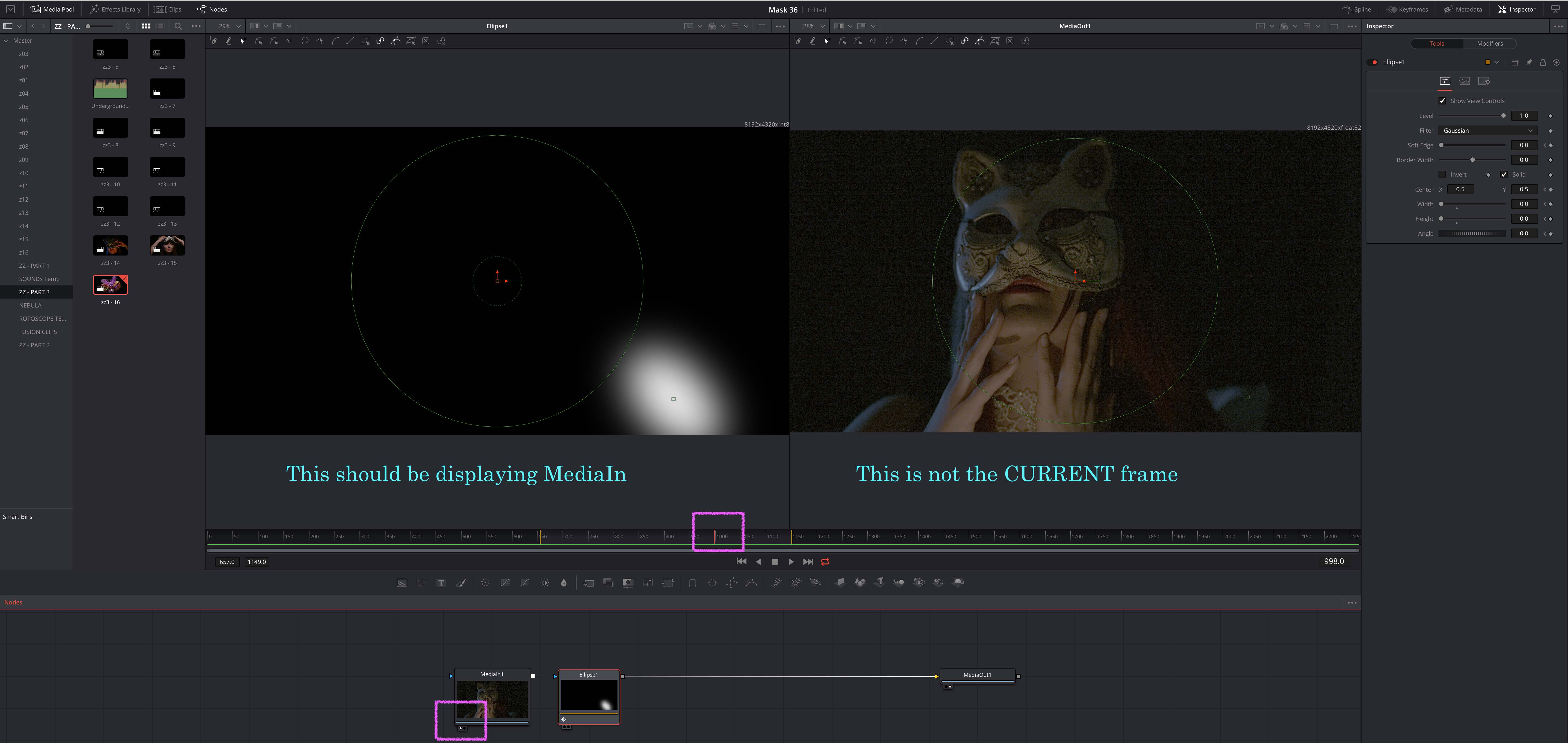Adjust the Border Width slider
The image size is (1568, 743).
pyautogui.click(x=1472, y=160)
